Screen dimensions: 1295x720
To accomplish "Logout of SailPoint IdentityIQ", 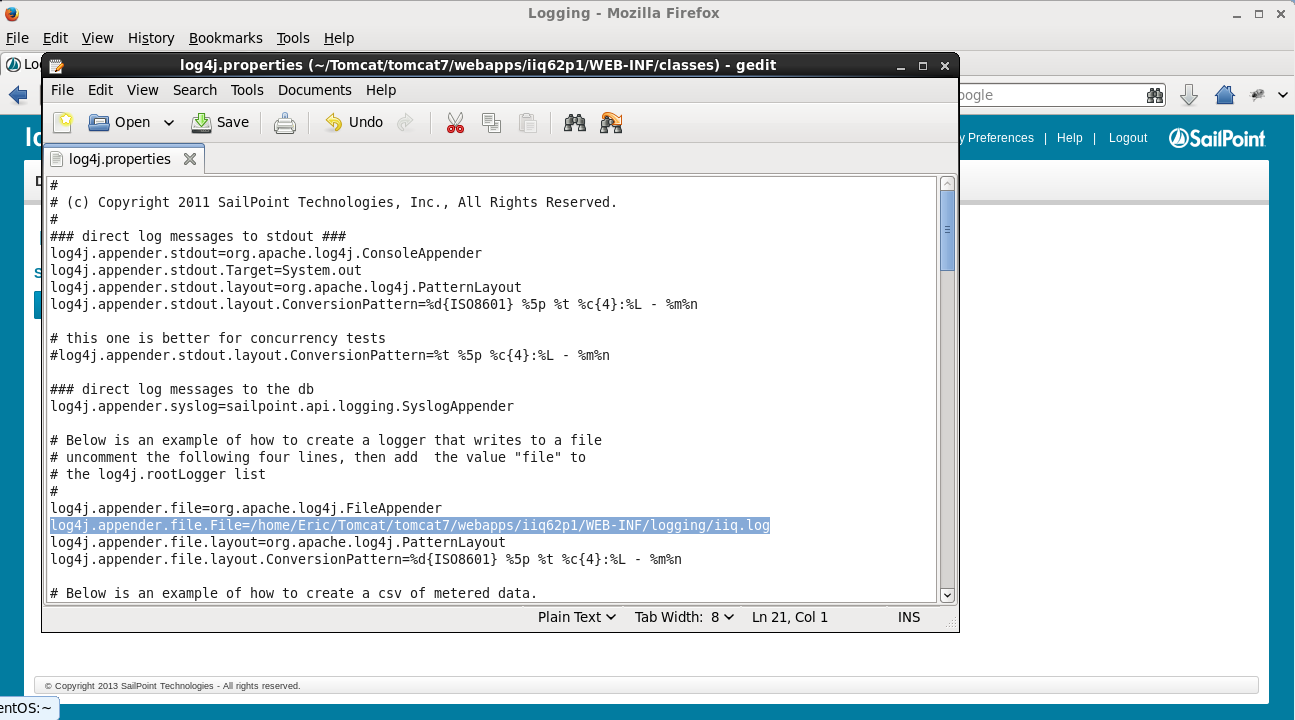I will click(1127, 138).
